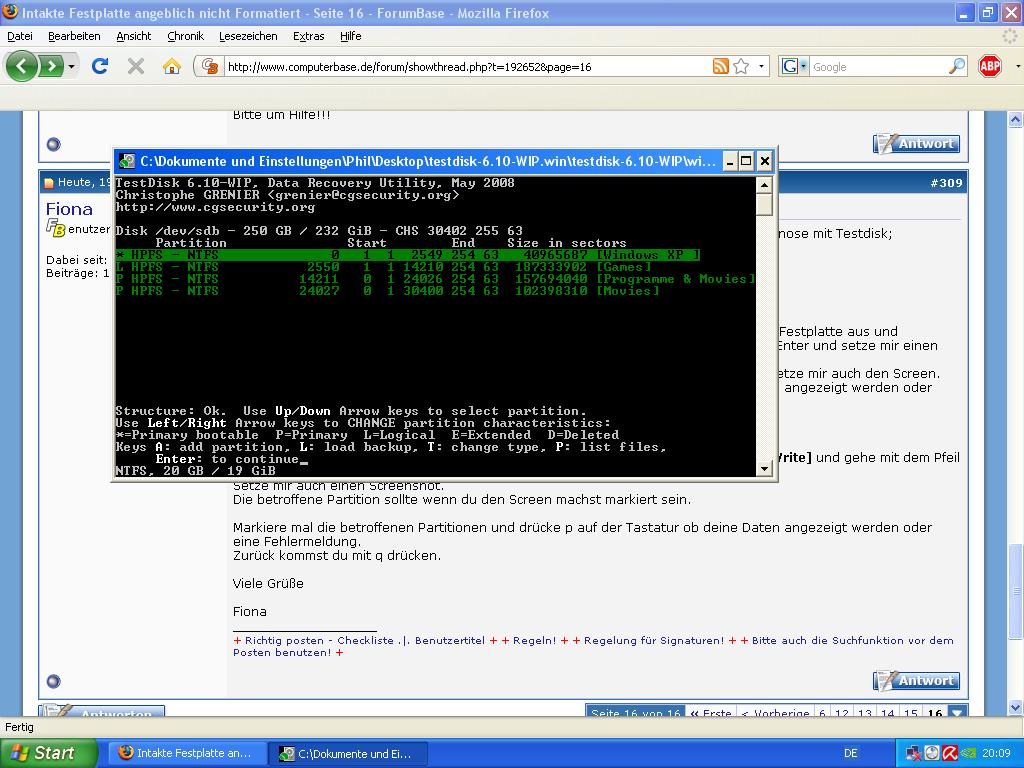The height and width of the screenshot is (768, 1024).
Task: Reload the page with the refresh icon
Action: coord(100,66)
